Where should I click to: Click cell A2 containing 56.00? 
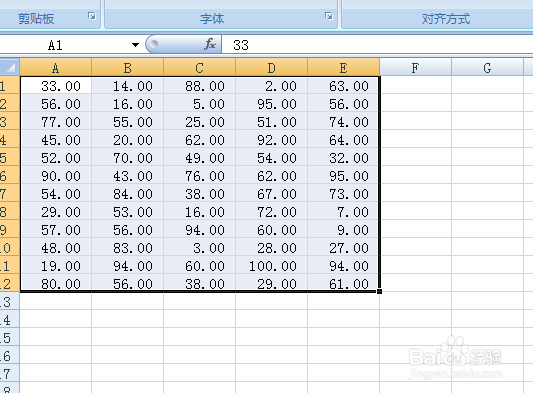click(56, 103)
